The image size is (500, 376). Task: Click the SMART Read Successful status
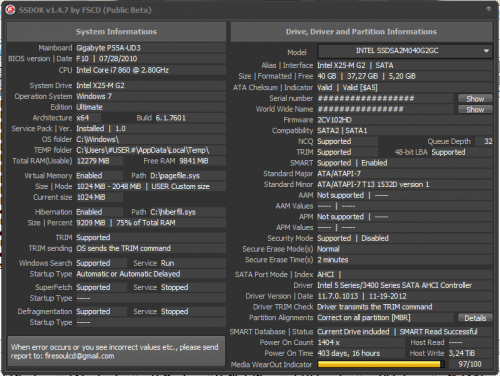point(438,332)
